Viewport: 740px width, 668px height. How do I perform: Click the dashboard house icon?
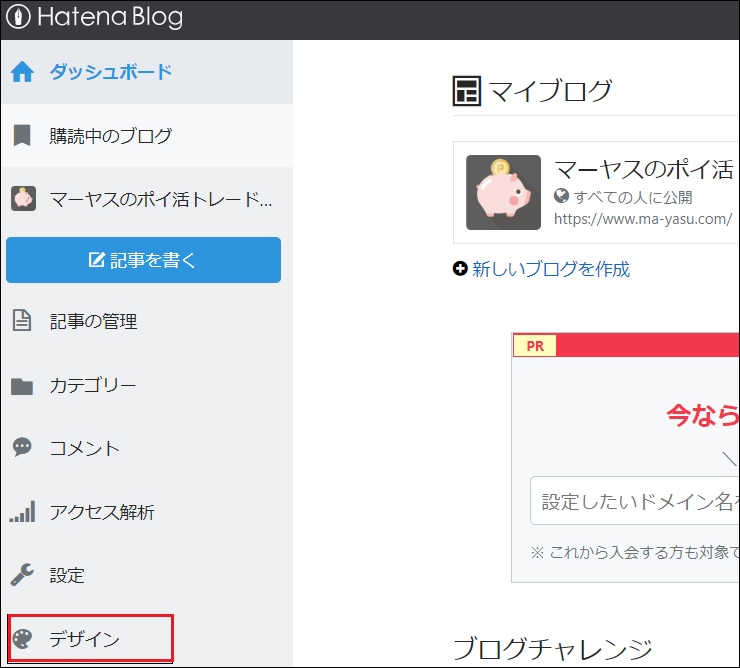tap(22, 72)
